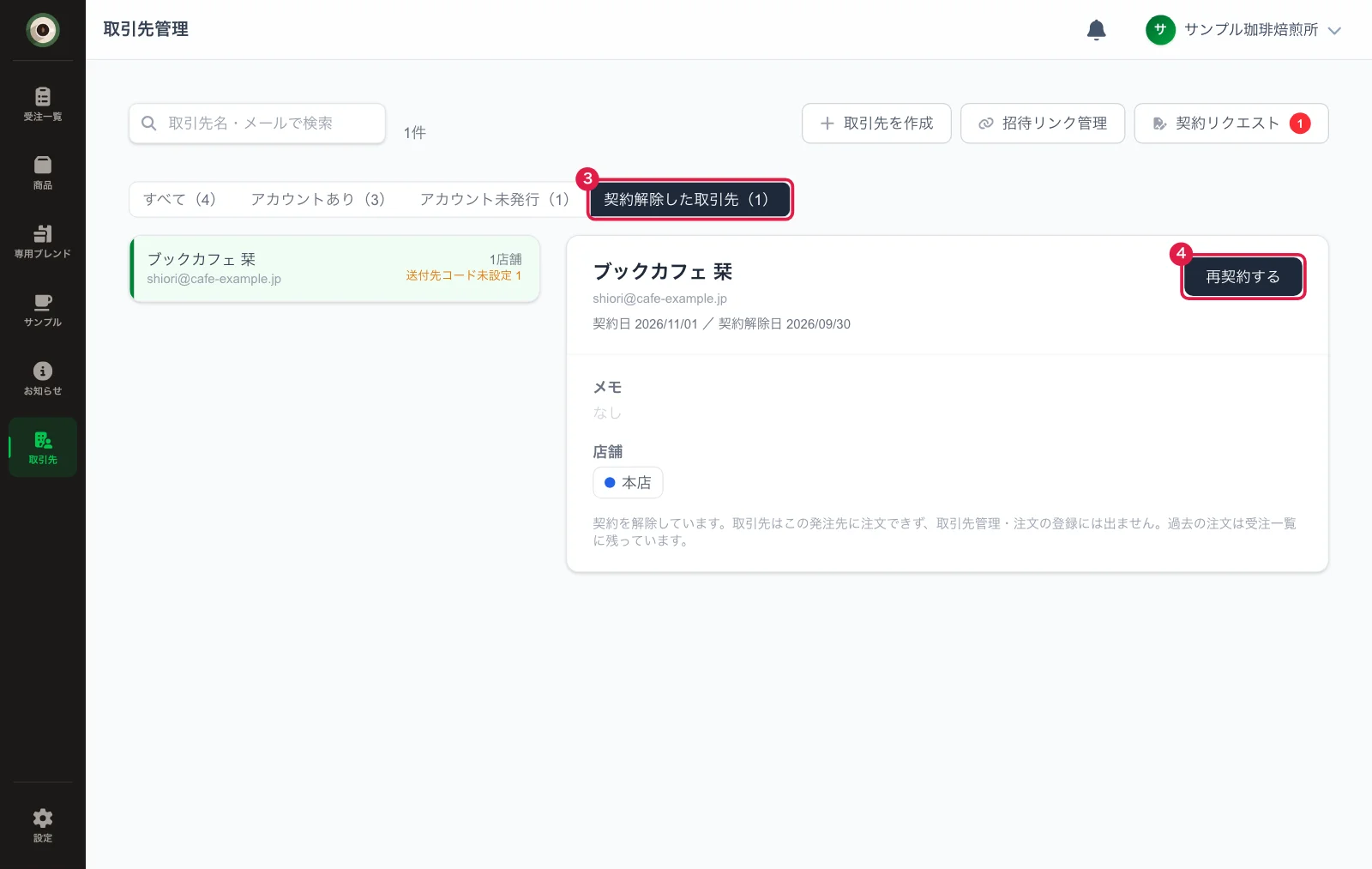Click the app logo in the sidebar
This screenshot has width=1372, height=869.
(x=42, y=30)
